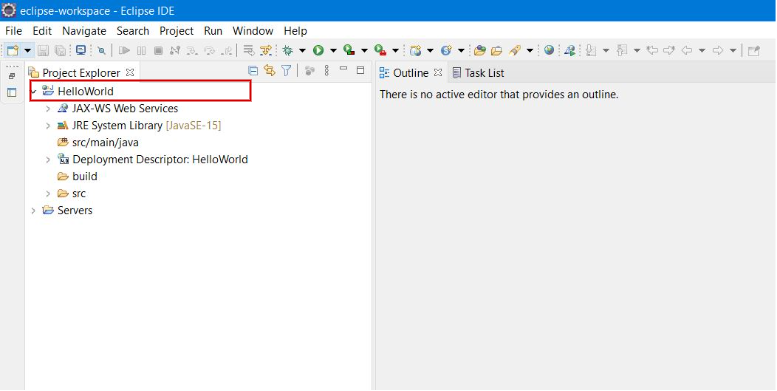Open the Navigate menu
The width and height of the screenshot is (777, 391).
(84, 31)
